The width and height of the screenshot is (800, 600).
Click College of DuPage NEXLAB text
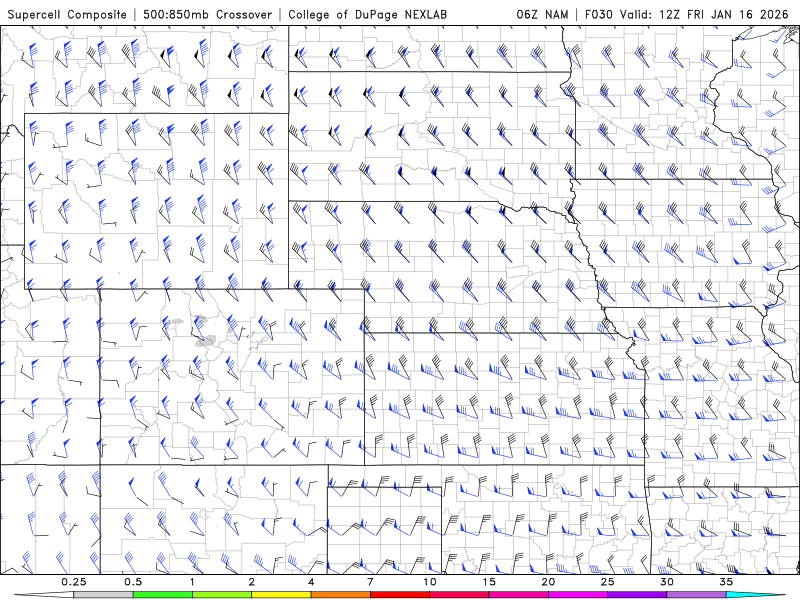tap(367, 14)
